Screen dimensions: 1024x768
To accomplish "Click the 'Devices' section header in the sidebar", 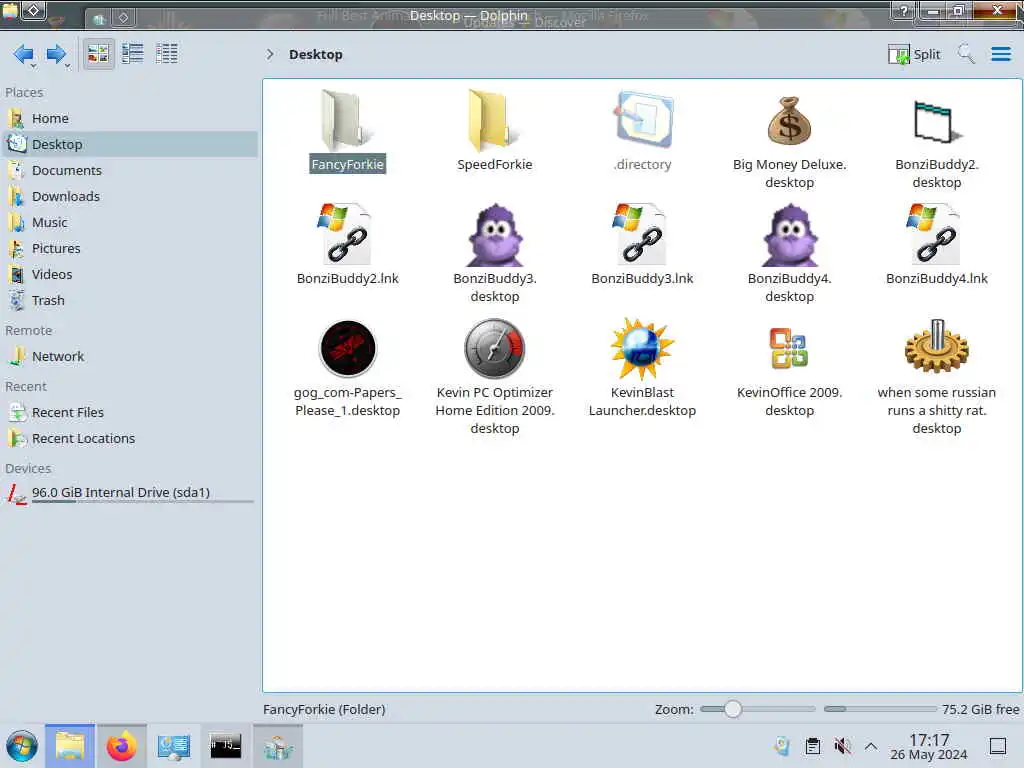I will (28, 469).
